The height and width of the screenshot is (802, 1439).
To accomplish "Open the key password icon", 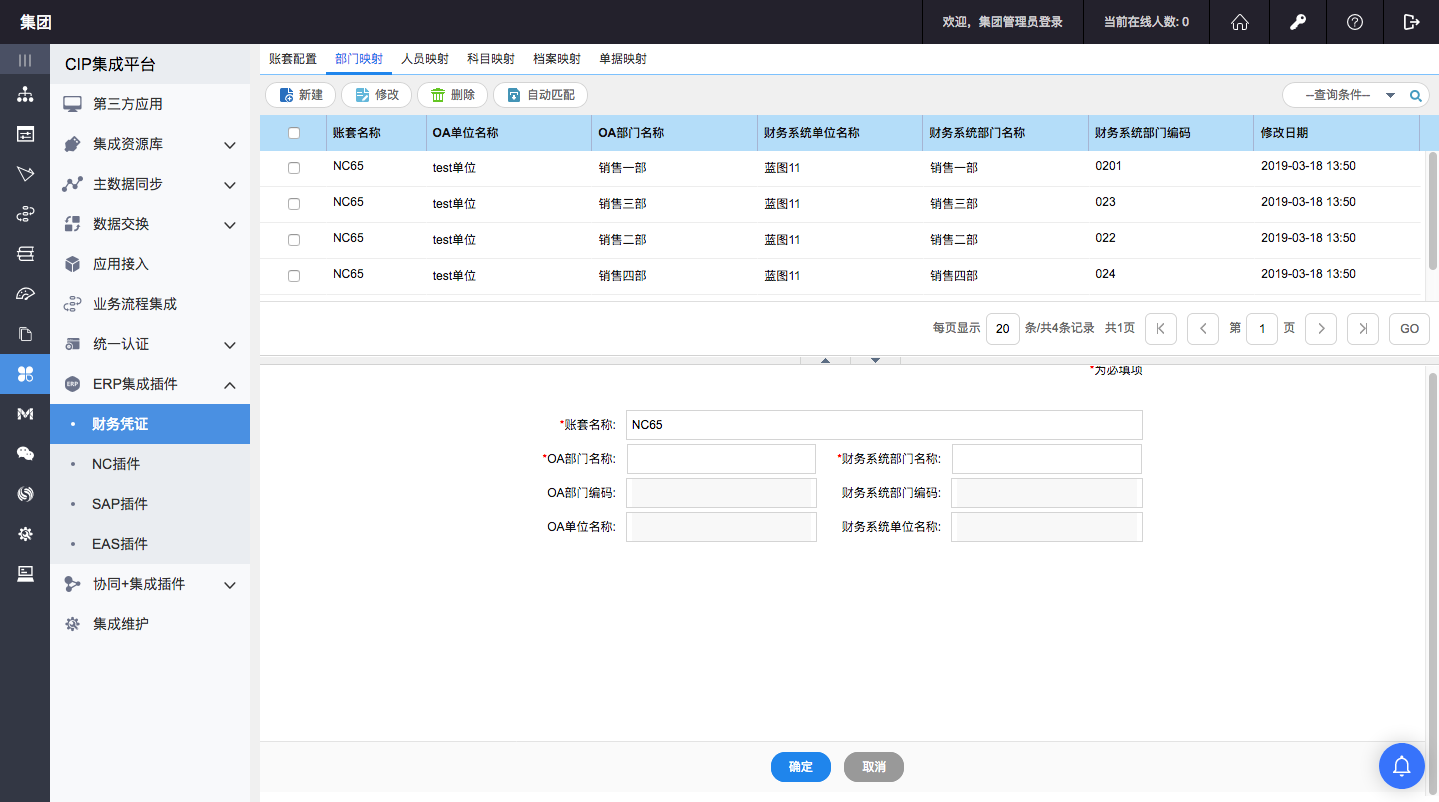I will [1298, 22].
